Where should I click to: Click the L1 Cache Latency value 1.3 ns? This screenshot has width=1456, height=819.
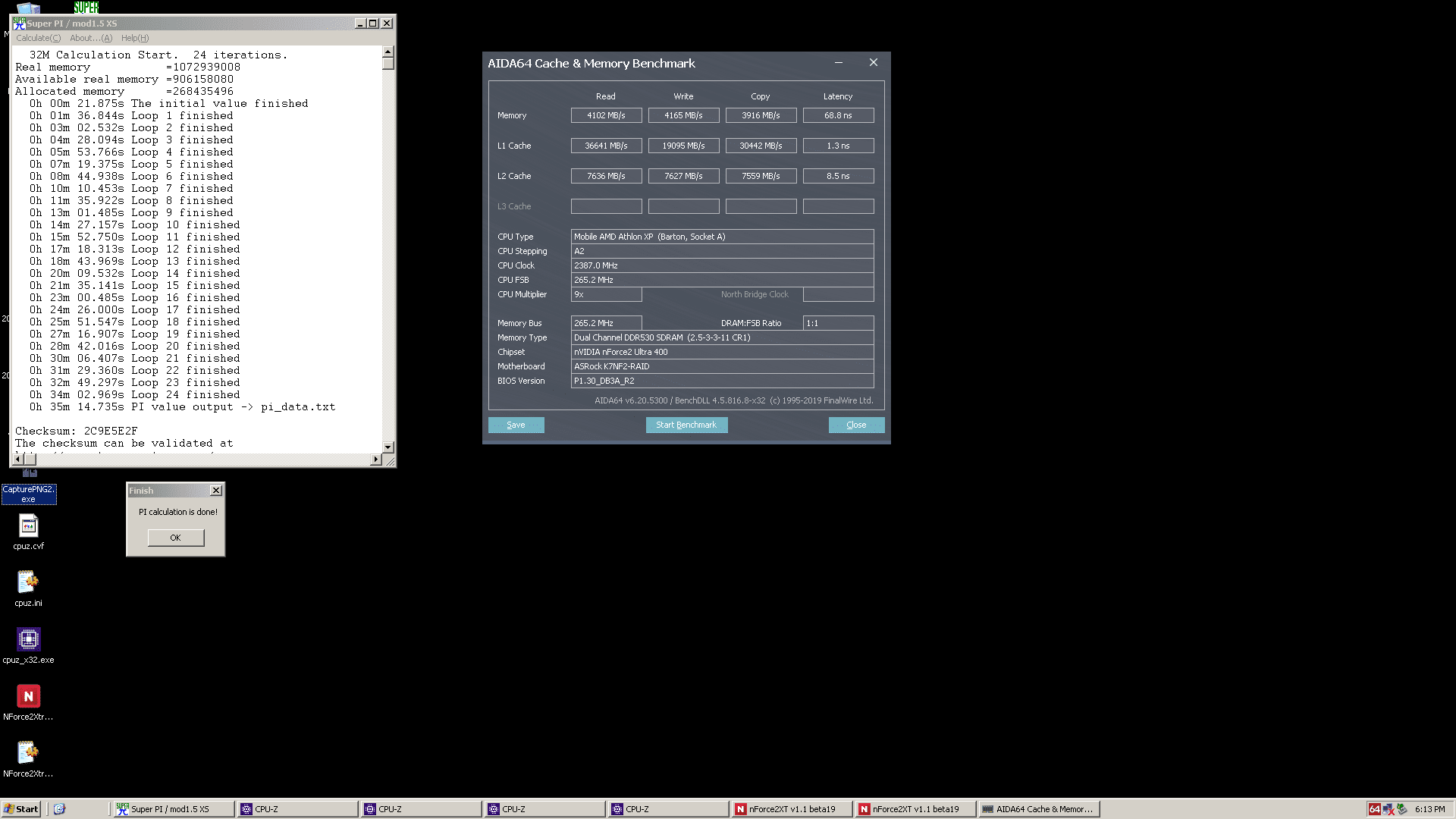pos(838,146)
